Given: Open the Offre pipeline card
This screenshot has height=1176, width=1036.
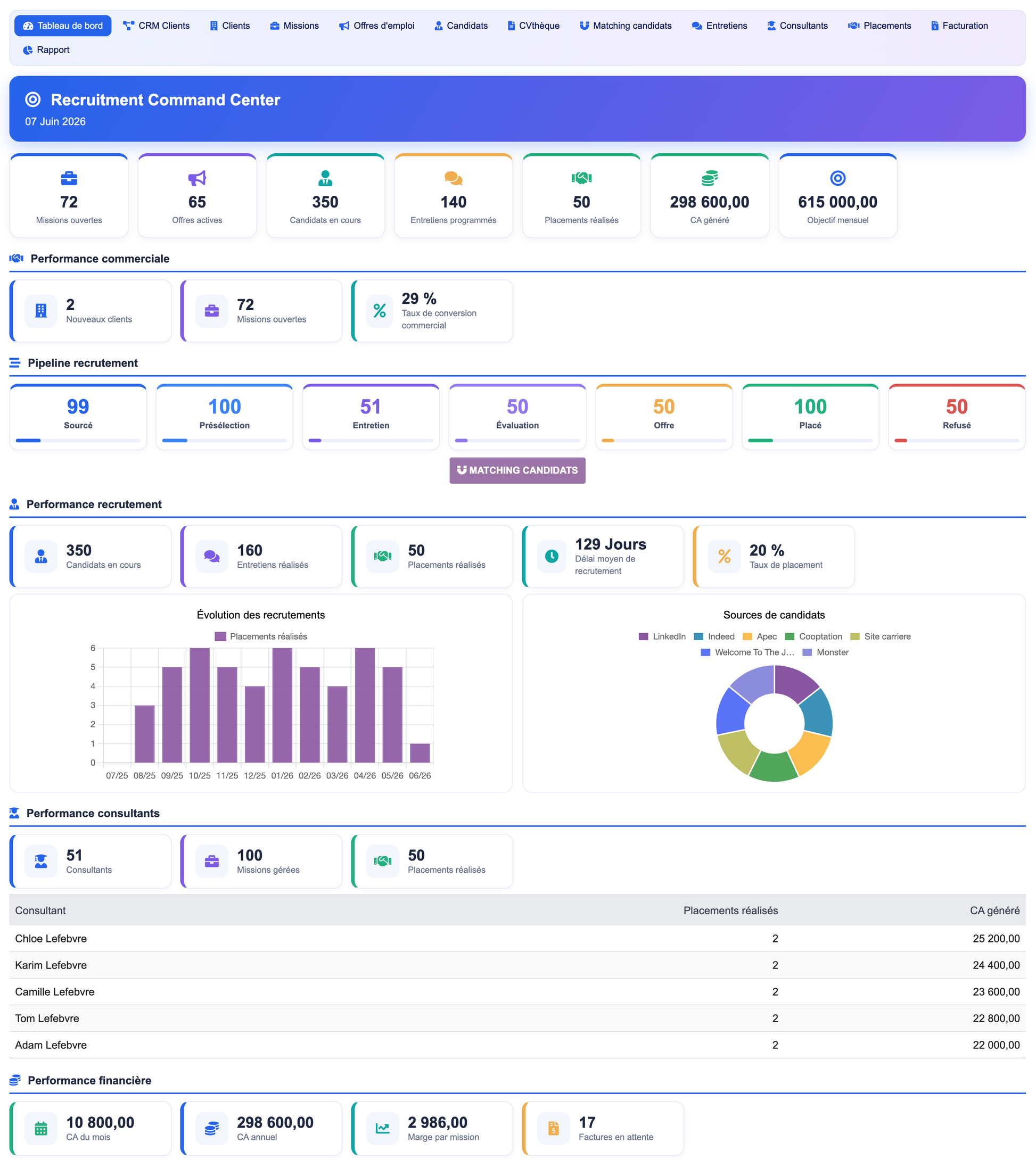Looking at the screenshot, I should click(664, 417).
